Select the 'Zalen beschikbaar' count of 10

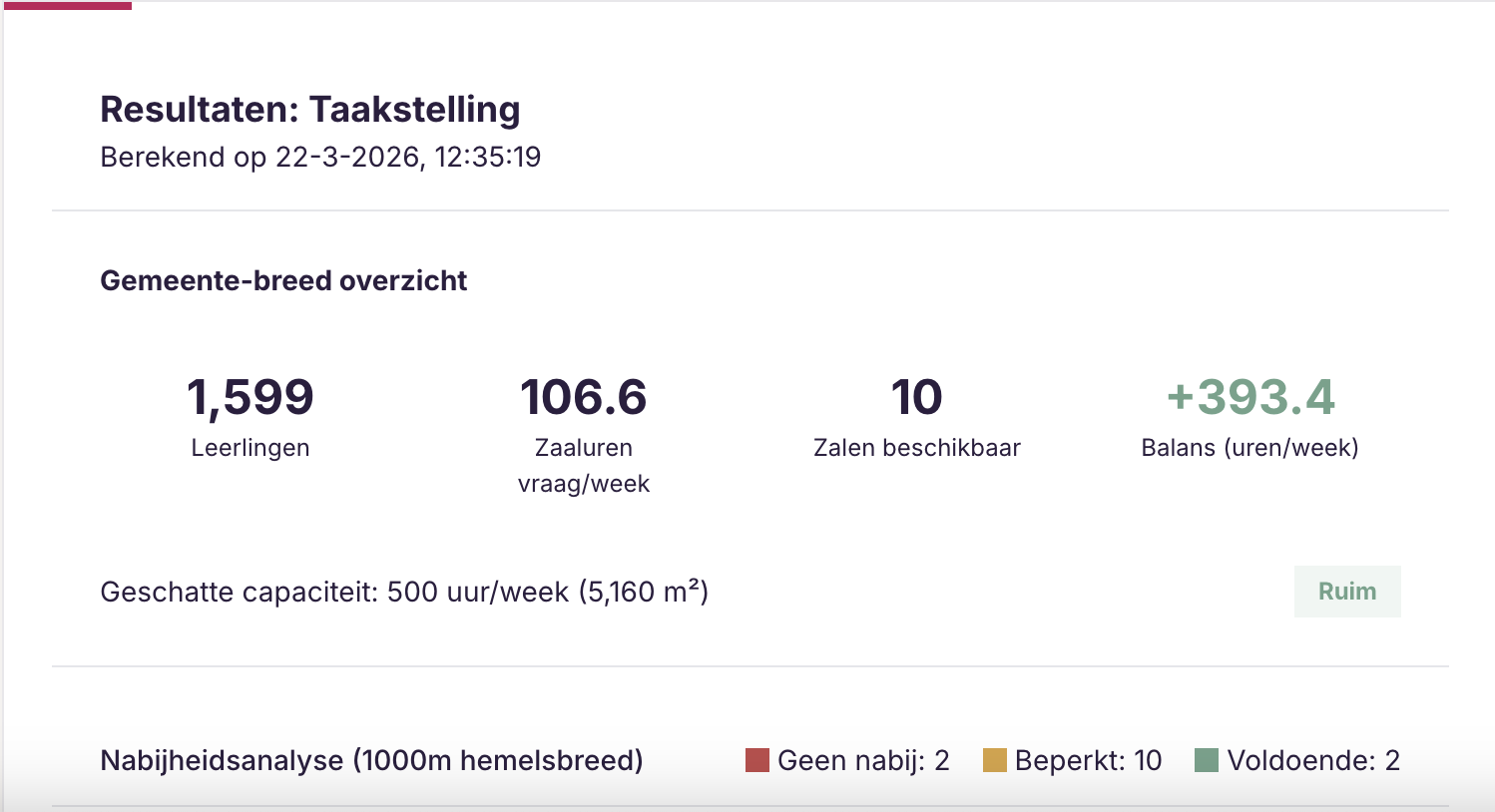[x=916, y=396]
